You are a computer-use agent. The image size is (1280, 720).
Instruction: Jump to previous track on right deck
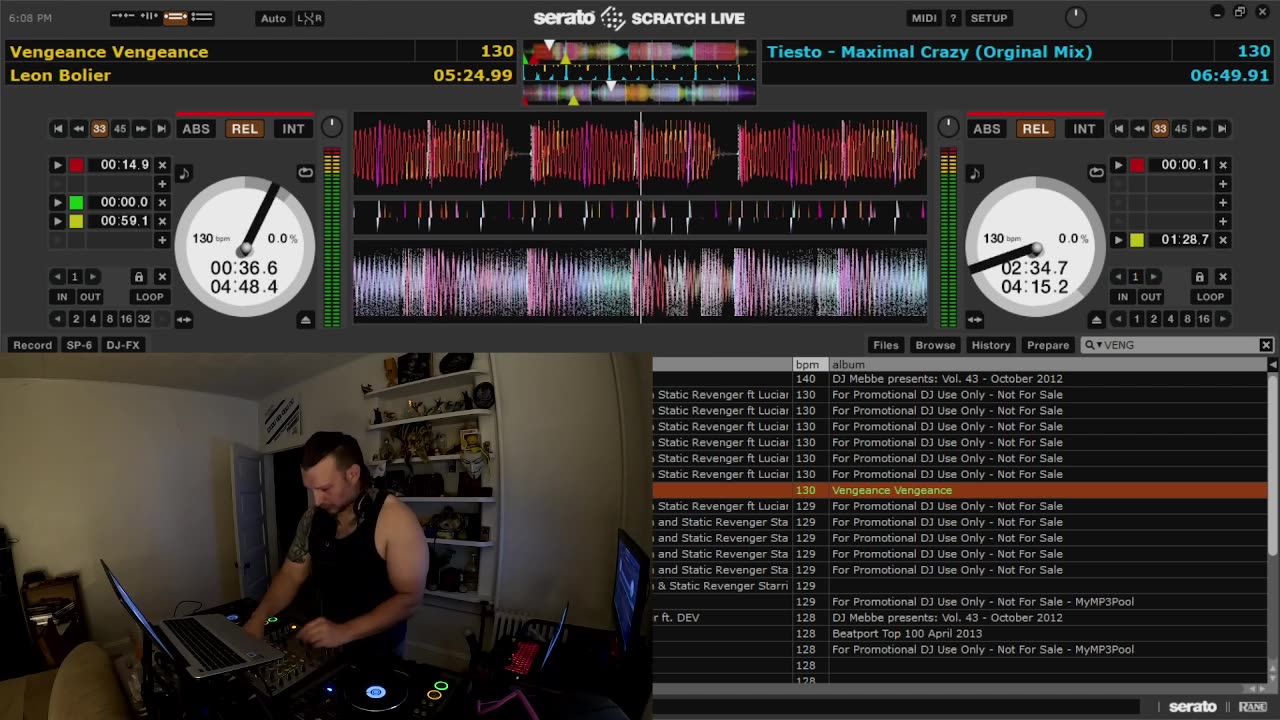[x=1119, y=128]
